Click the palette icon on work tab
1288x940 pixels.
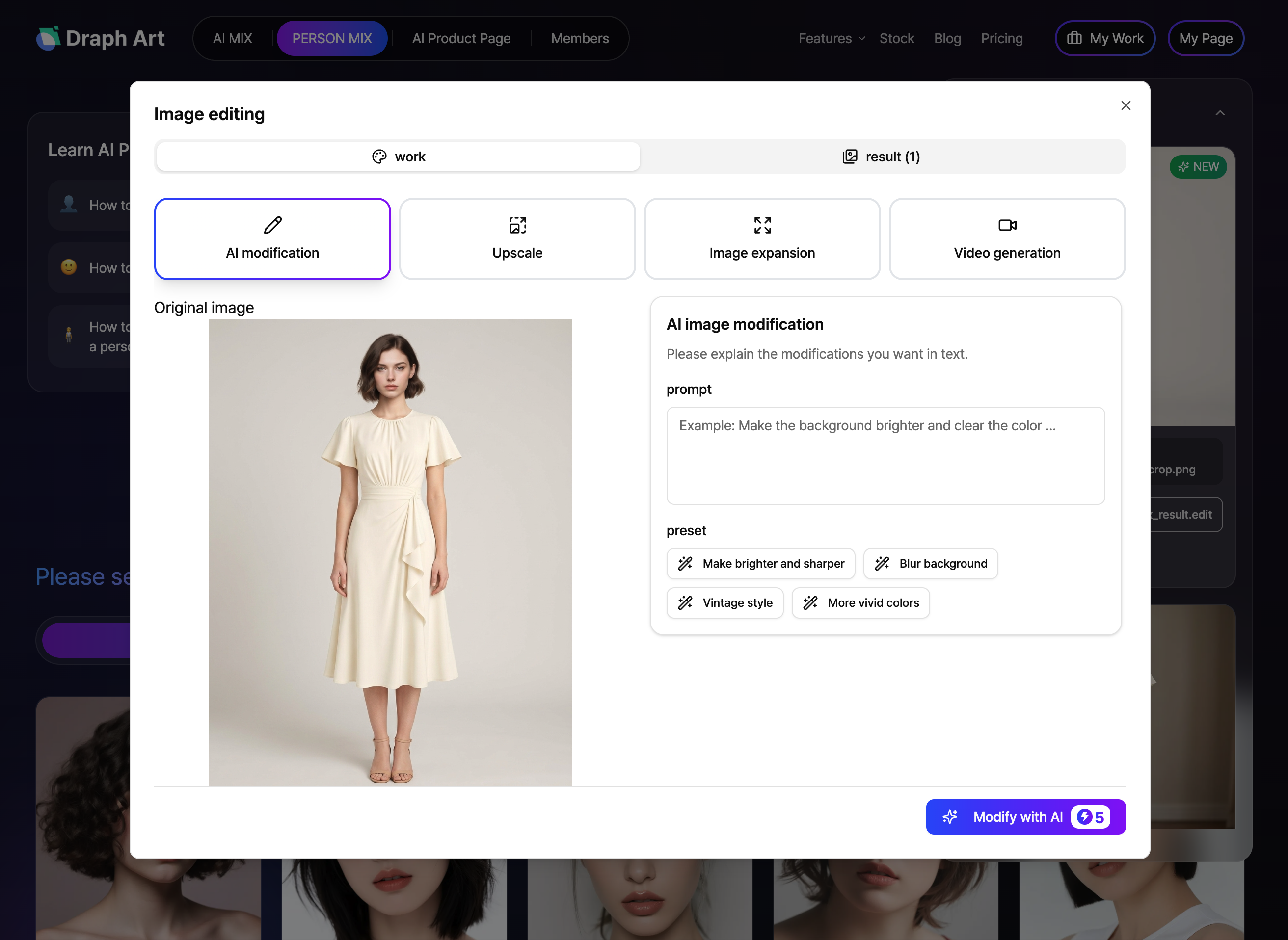click(379, 157)
